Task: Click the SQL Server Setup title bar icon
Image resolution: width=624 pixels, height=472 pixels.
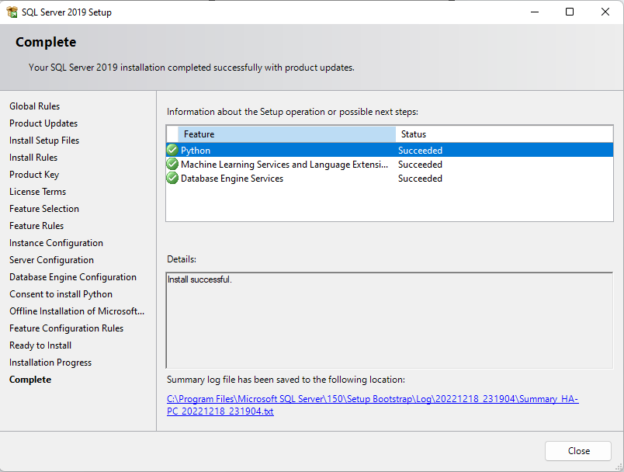Action: point(12,12)
